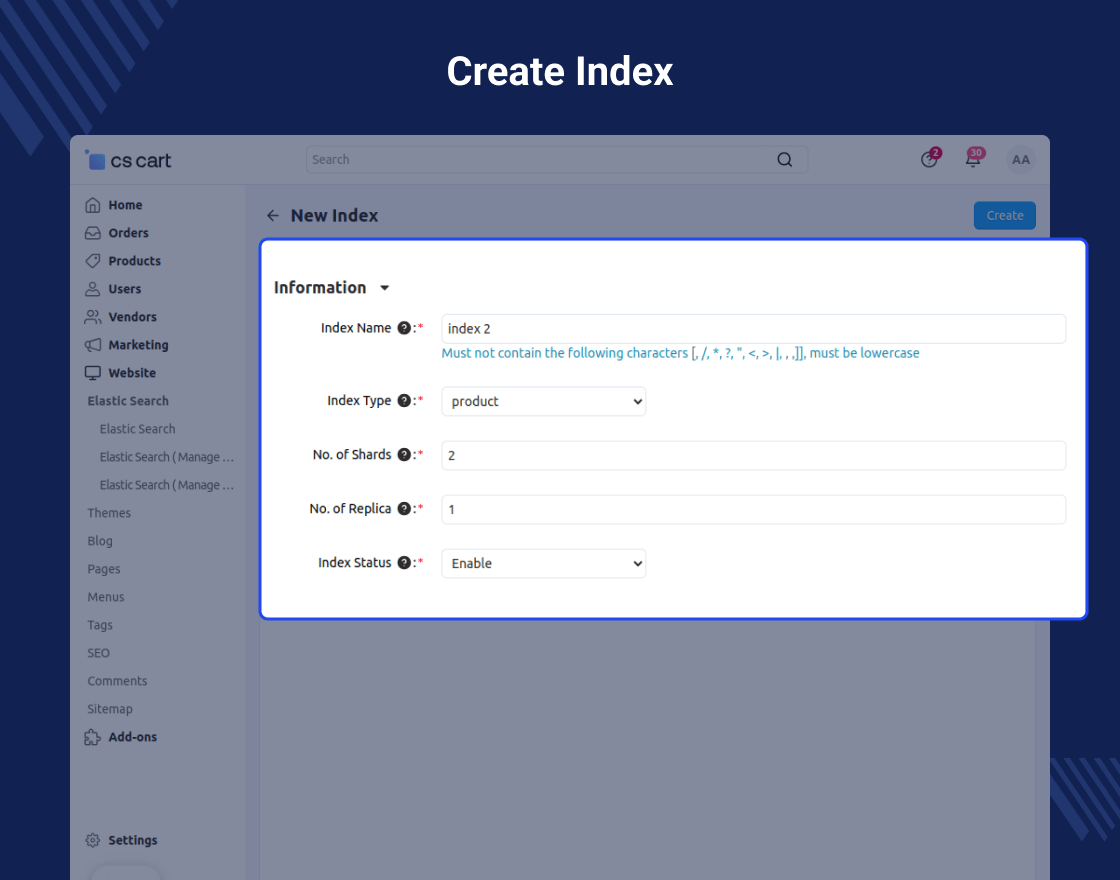
Task: Click the No. of Shards help icon
Action: tap(404, 455)
